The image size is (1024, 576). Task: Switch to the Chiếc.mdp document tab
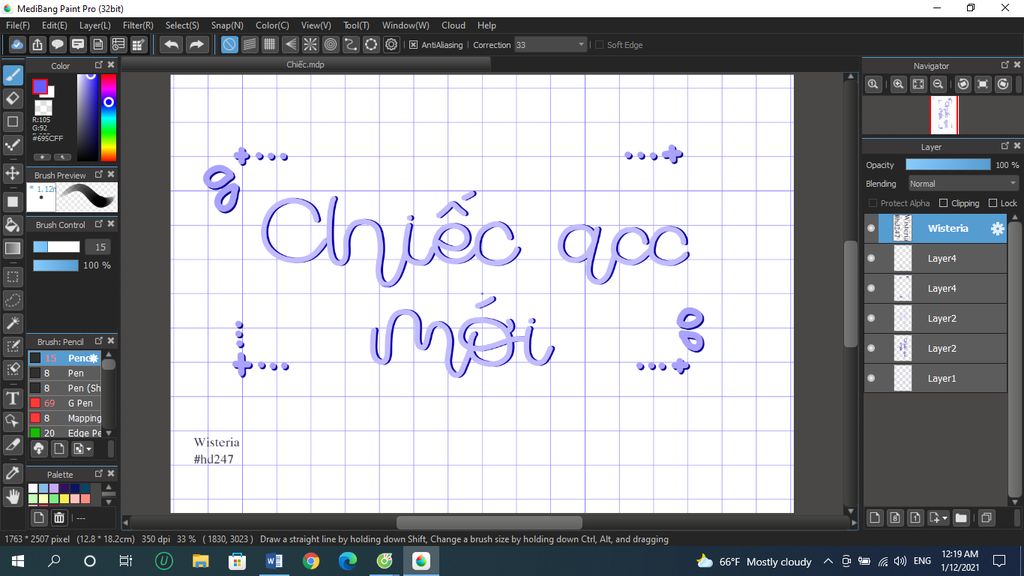pyautogui.click(x=305, y=65)
